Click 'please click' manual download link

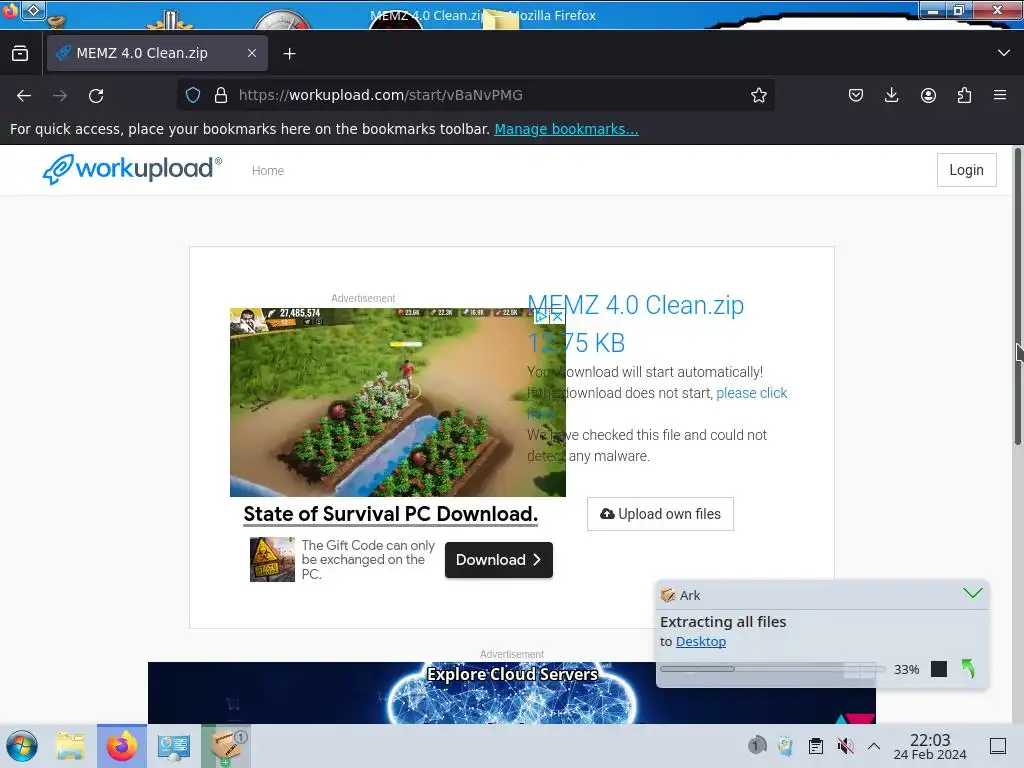[x=752, y=393]
